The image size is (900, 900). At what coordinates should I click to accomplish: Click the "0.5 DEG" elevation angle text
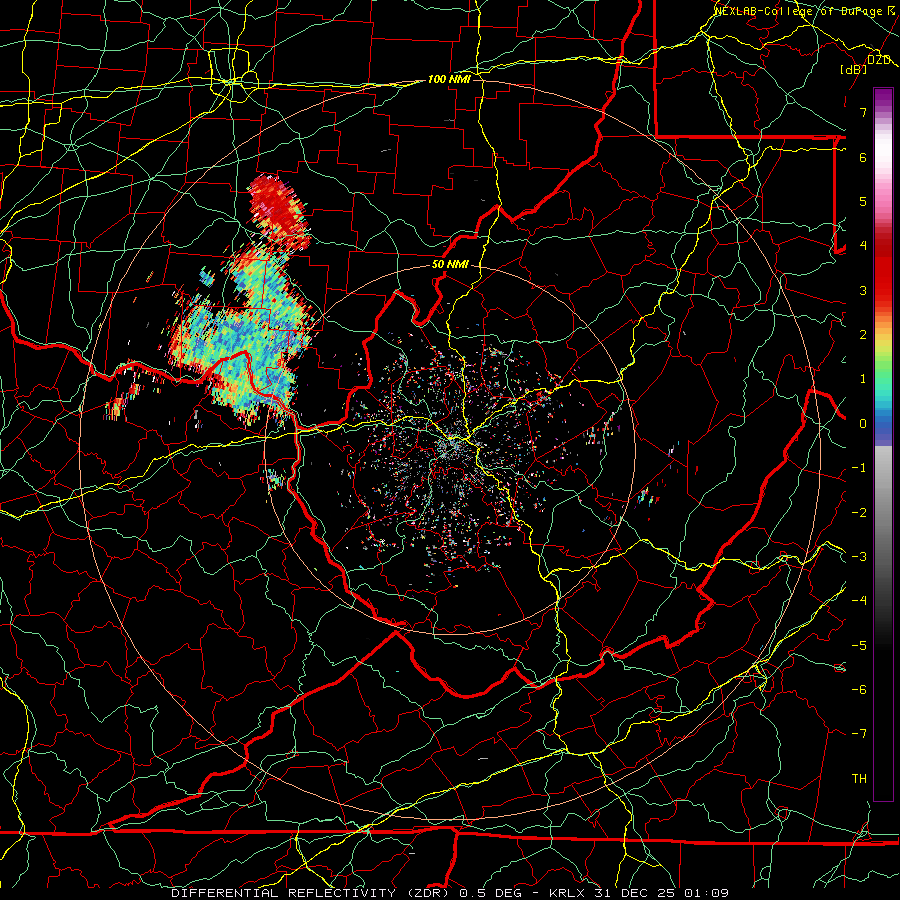[491, 893]
